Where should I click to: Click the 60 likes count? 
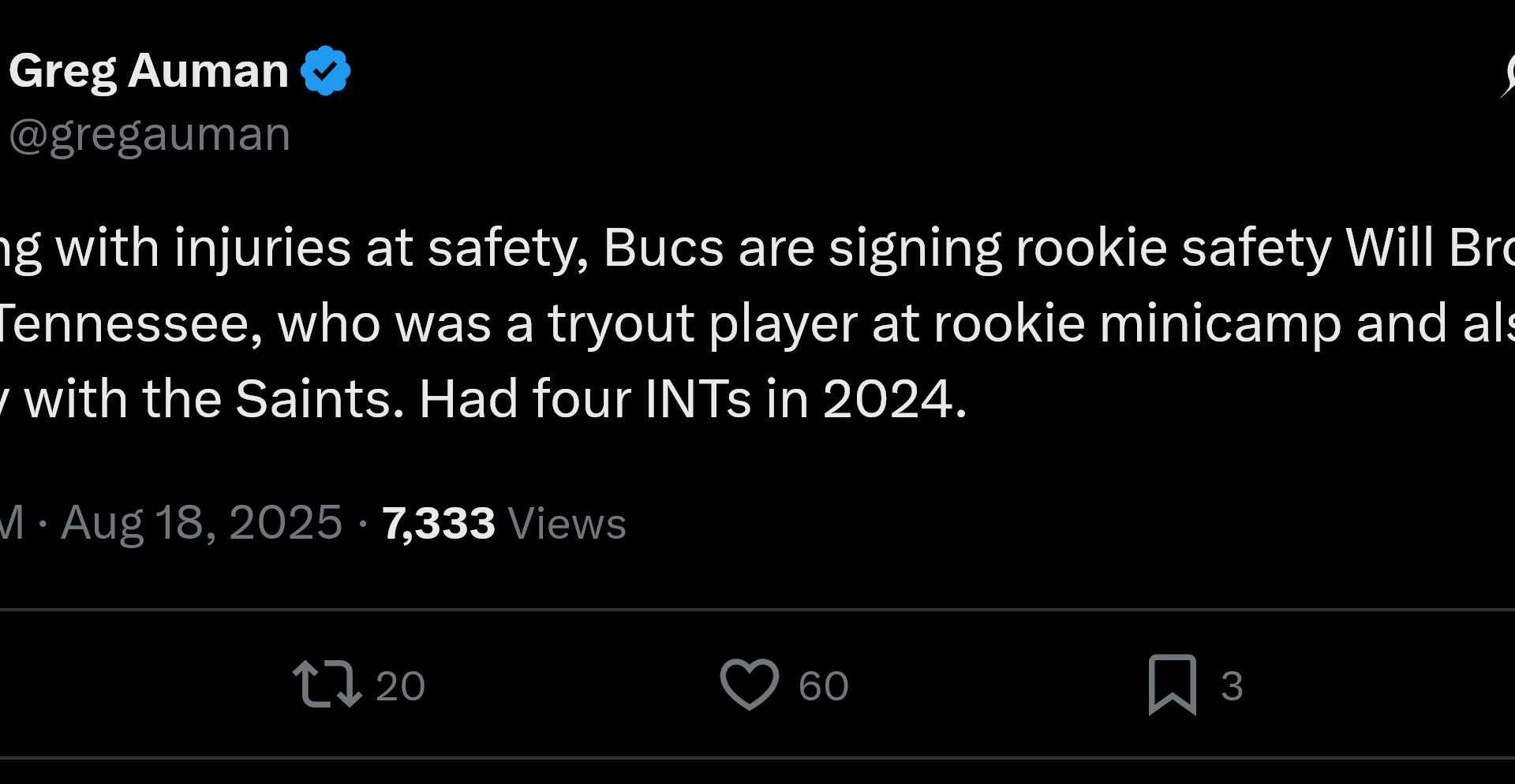tap(824, 685)
